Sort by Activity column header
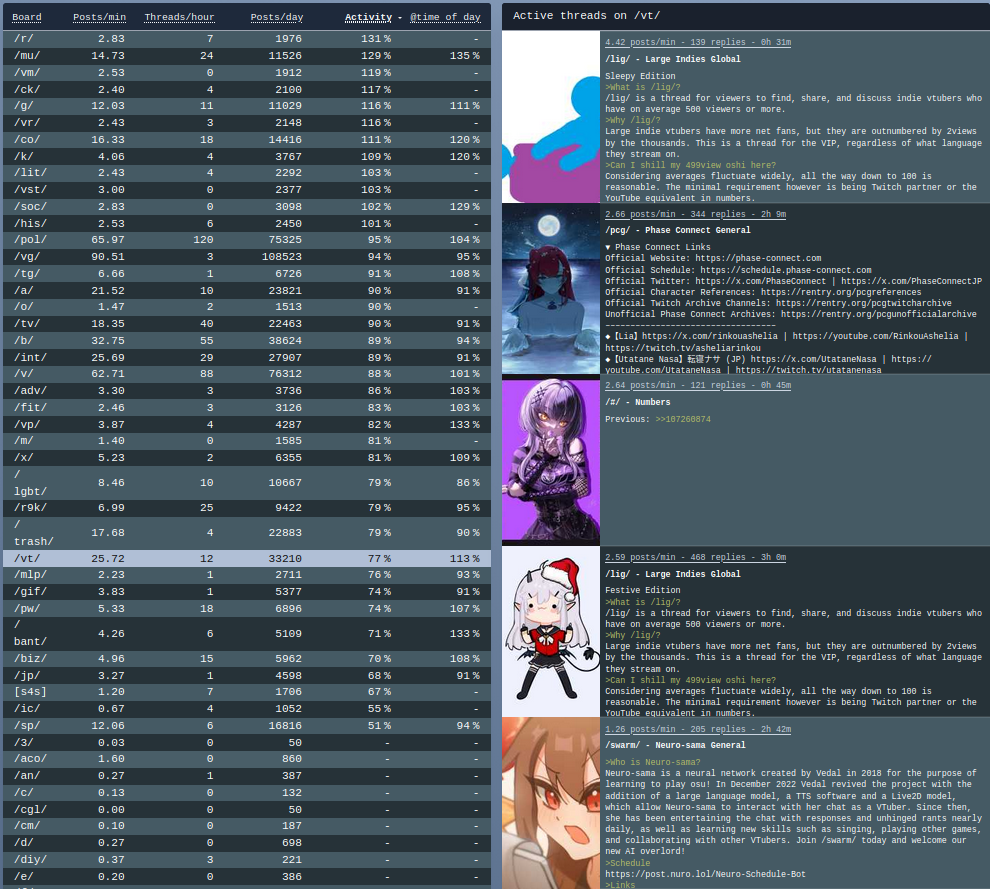The height and width of the screenshot is (889, 990). [368, 17]
